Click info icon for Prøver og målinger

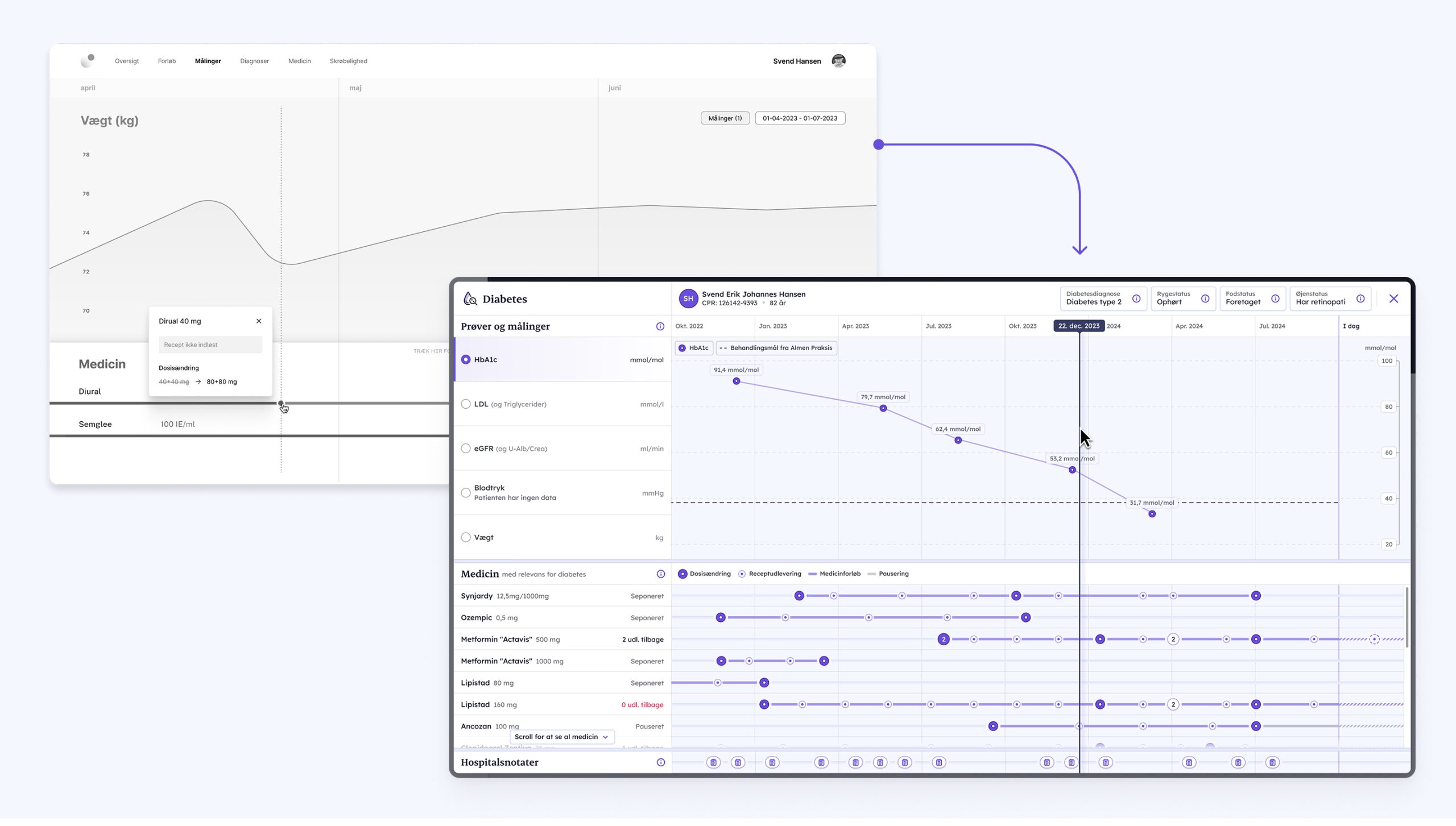pos(660,327)
